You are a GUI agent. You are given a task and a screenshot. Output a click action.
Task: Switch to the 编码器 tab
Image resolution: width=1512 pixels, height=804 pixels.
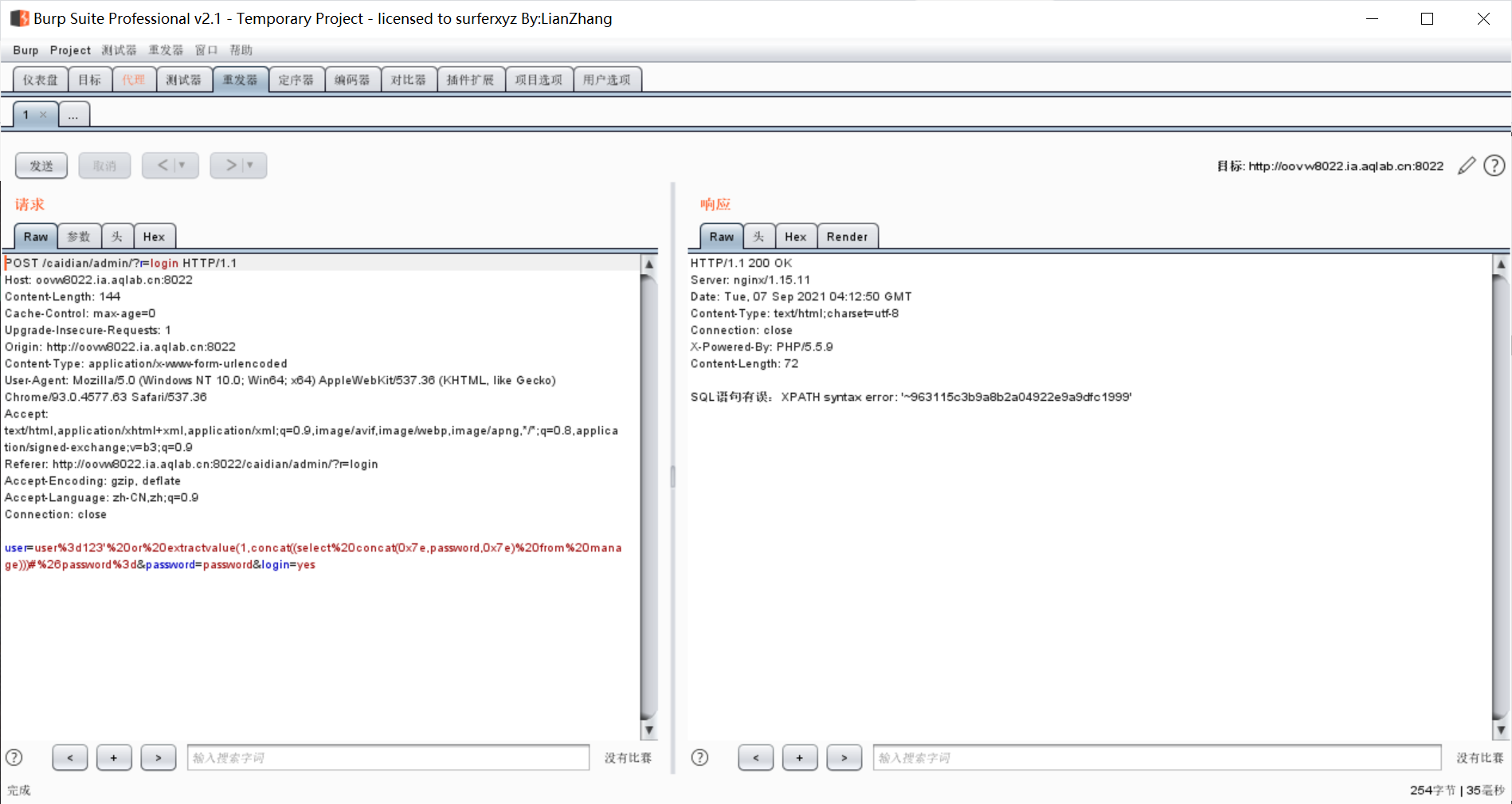pos(352,80)
